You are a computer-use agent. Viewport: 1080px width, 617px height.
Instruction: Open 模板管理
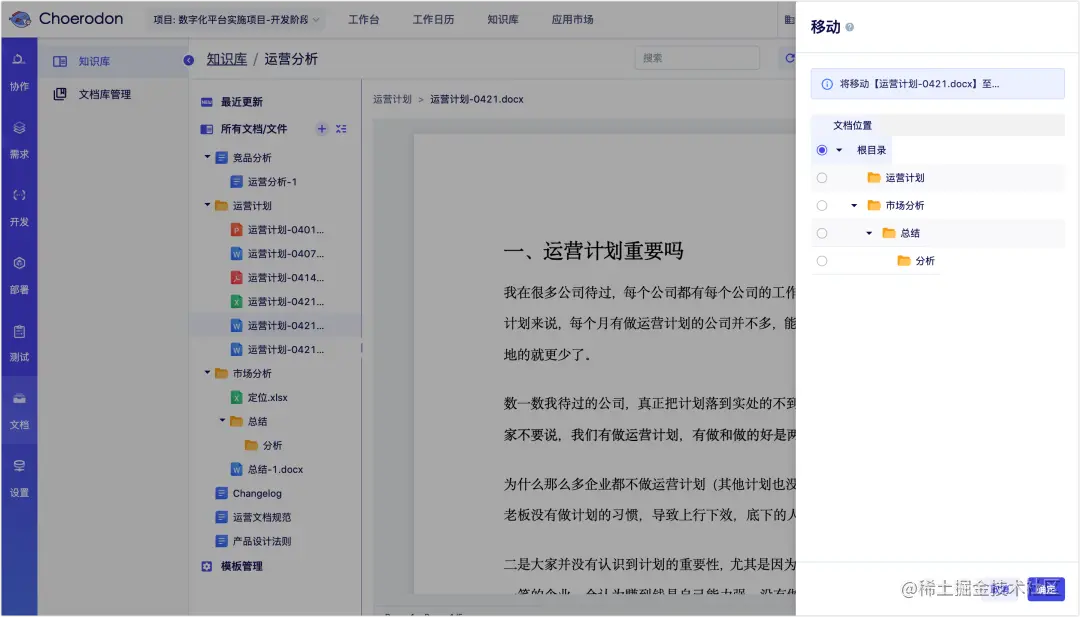tap(241, 566)
